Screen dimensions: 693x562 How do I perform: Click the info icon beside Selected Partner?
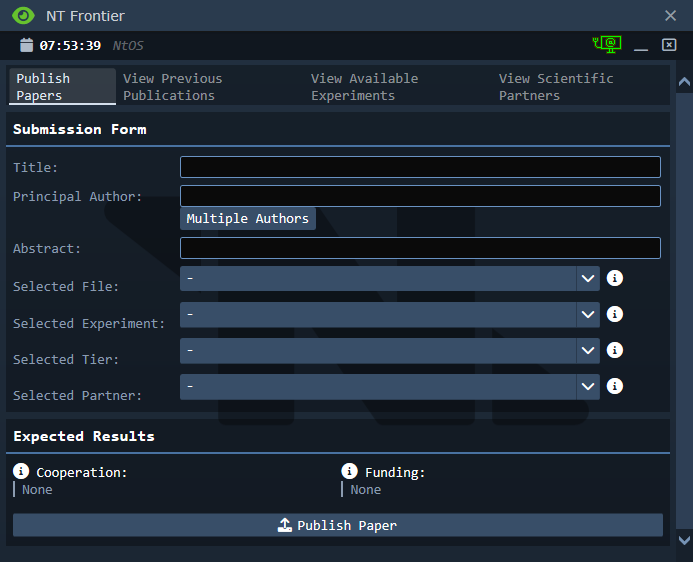coord(615,386)
